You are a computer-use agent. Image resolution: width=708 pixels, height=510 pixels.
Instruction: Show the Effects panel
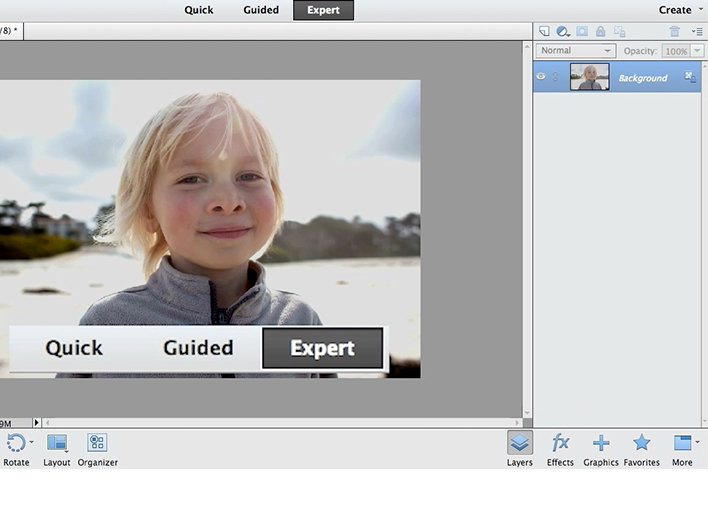pos(560,449)
